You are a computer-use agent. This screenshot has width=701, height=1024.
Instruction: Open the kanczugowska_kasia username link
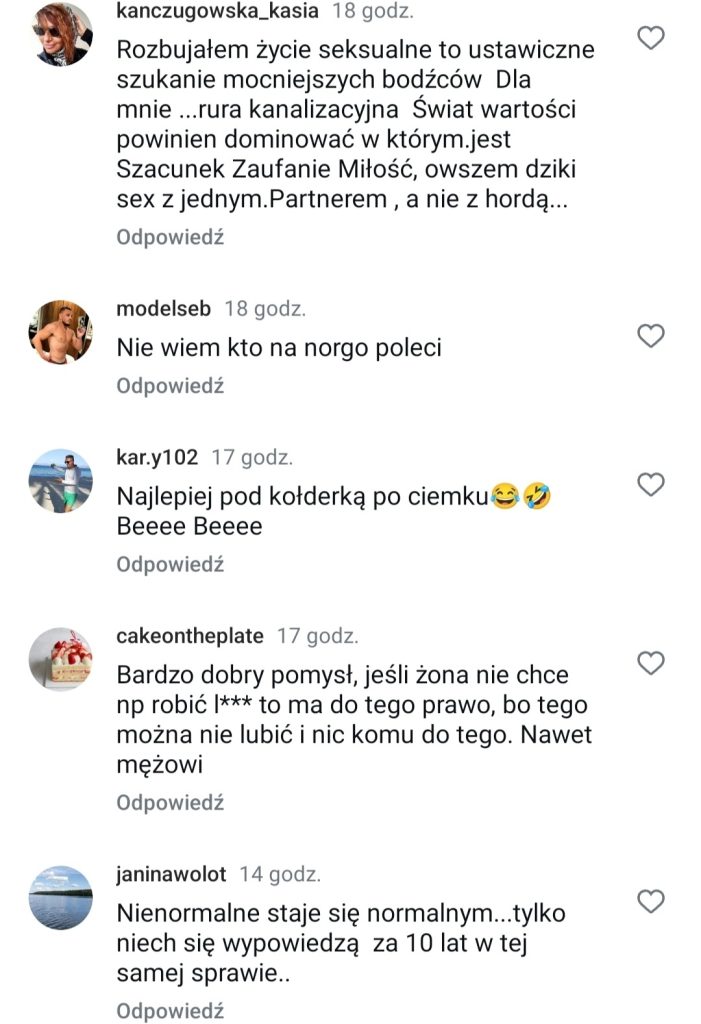[x=217, y=12]
